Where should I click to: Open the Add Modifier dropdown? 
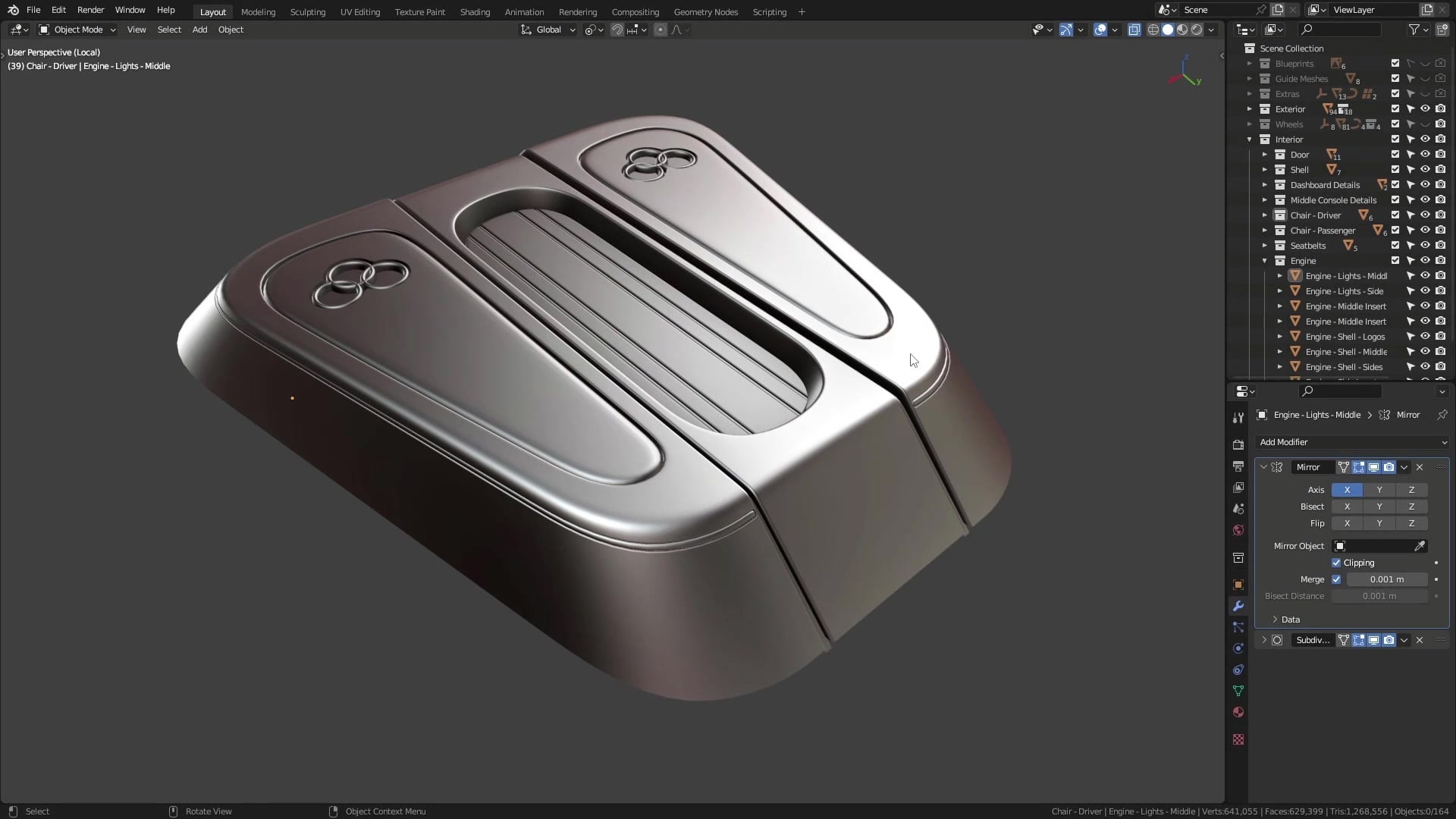coord(1352,442)
